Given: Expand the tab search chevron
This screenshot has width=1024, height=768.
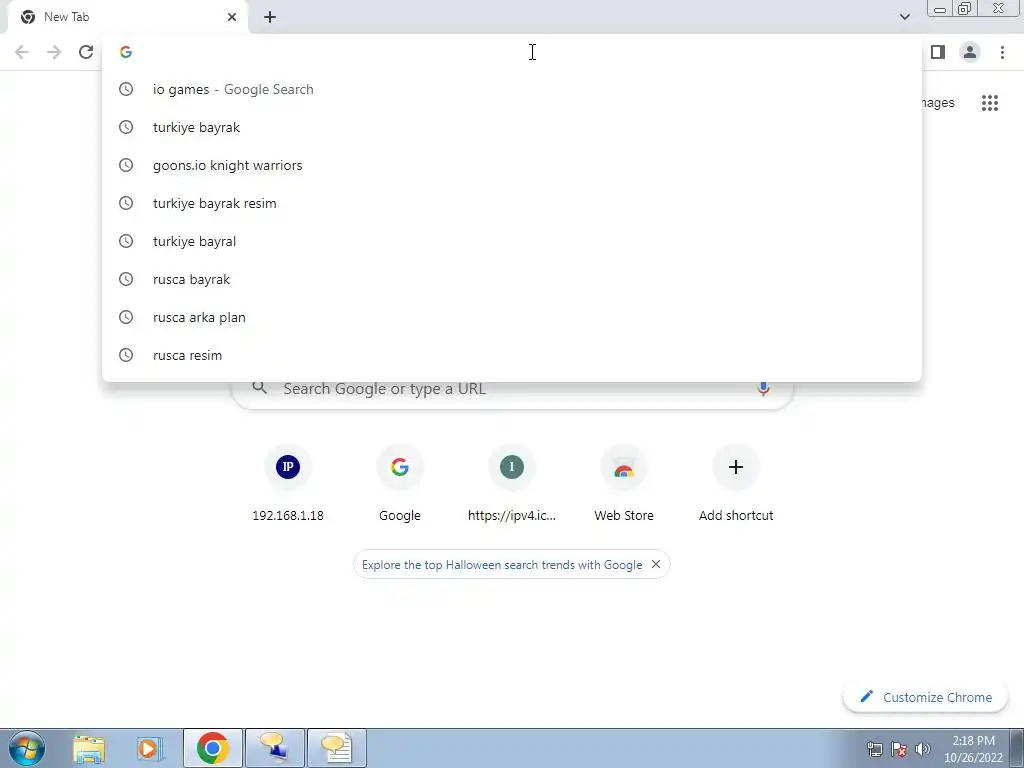Looking at the screenshot, I should point(904,17).
